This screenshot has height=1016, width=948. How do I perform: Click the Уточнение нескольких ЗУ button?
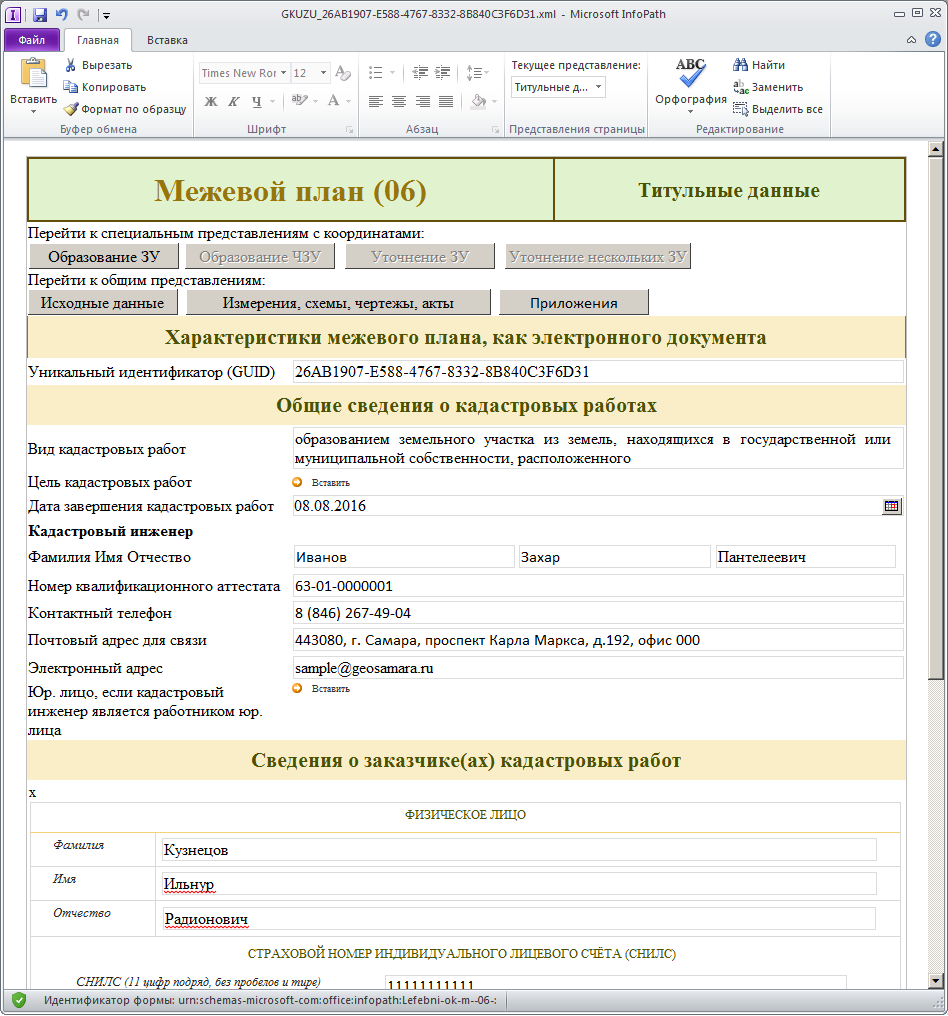click(x=598, y=257)
